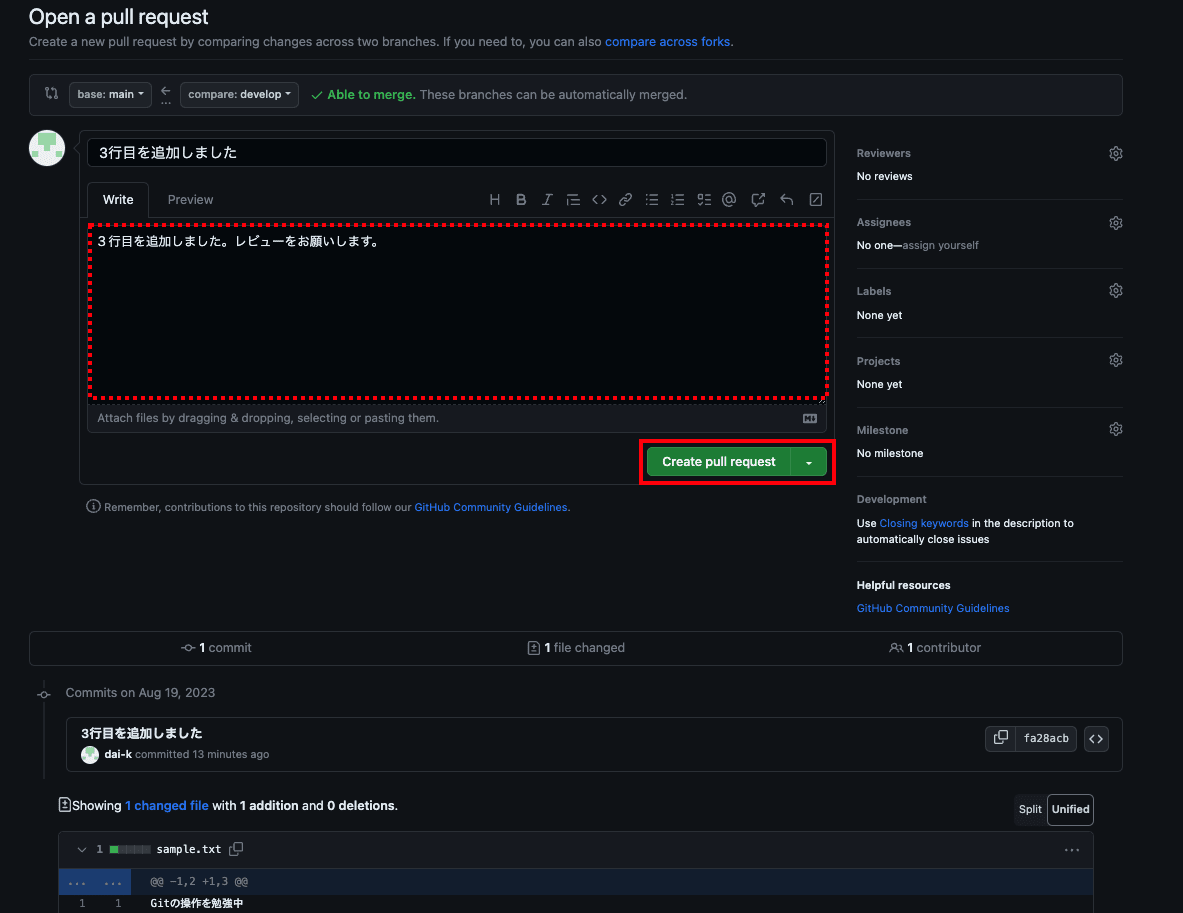Click the fa28acb commit hash
The image size is (1183, 913).
pos(1046,738)
